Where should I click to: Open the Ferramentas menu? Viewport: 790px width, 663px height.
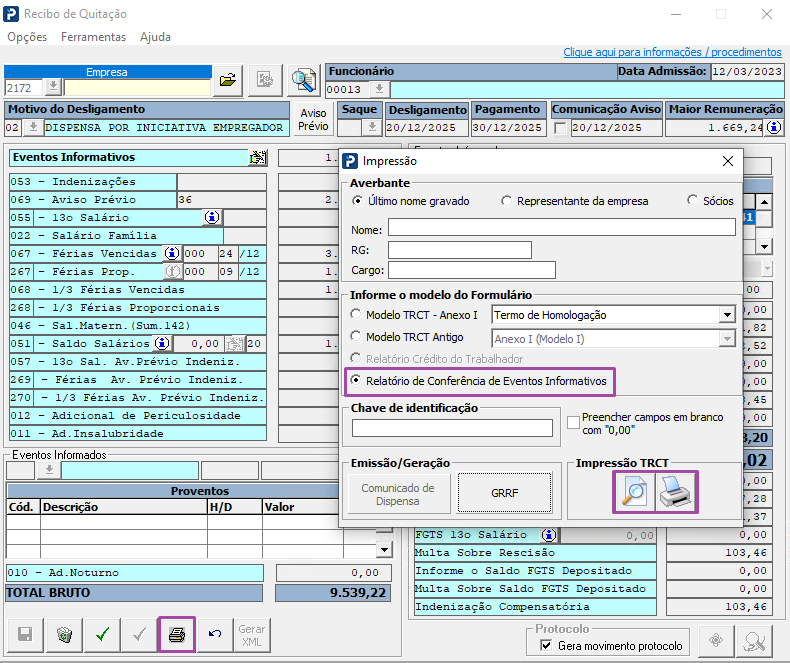(x=93, y=37)
